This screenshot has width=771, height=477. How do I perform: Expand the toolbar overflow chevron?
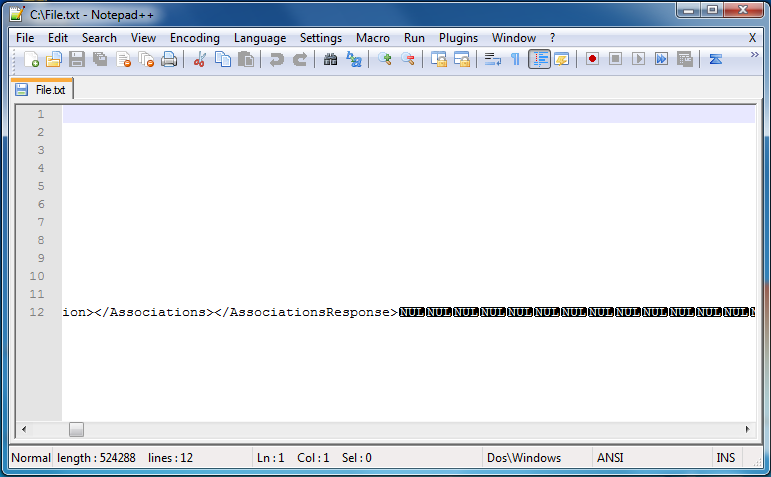(754, 57)
